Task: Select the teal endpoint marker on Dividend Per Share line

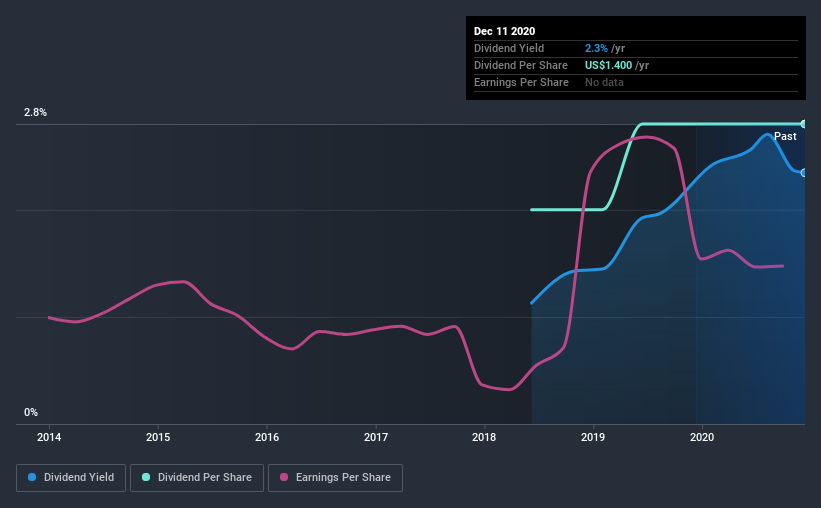Action: 803,124
